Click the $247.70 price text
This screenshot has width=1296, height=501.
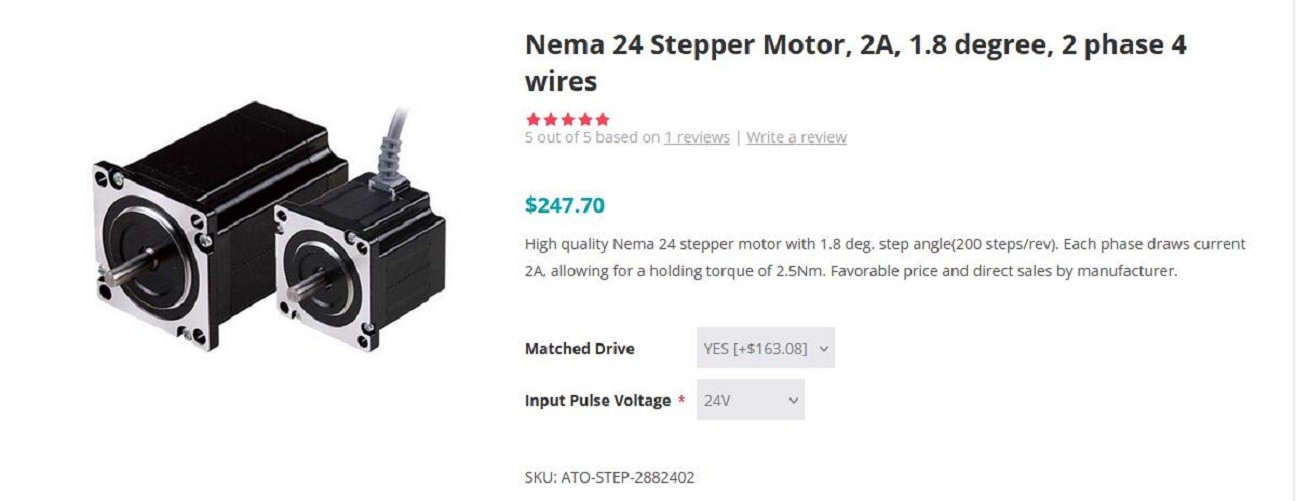click(565, 205)
